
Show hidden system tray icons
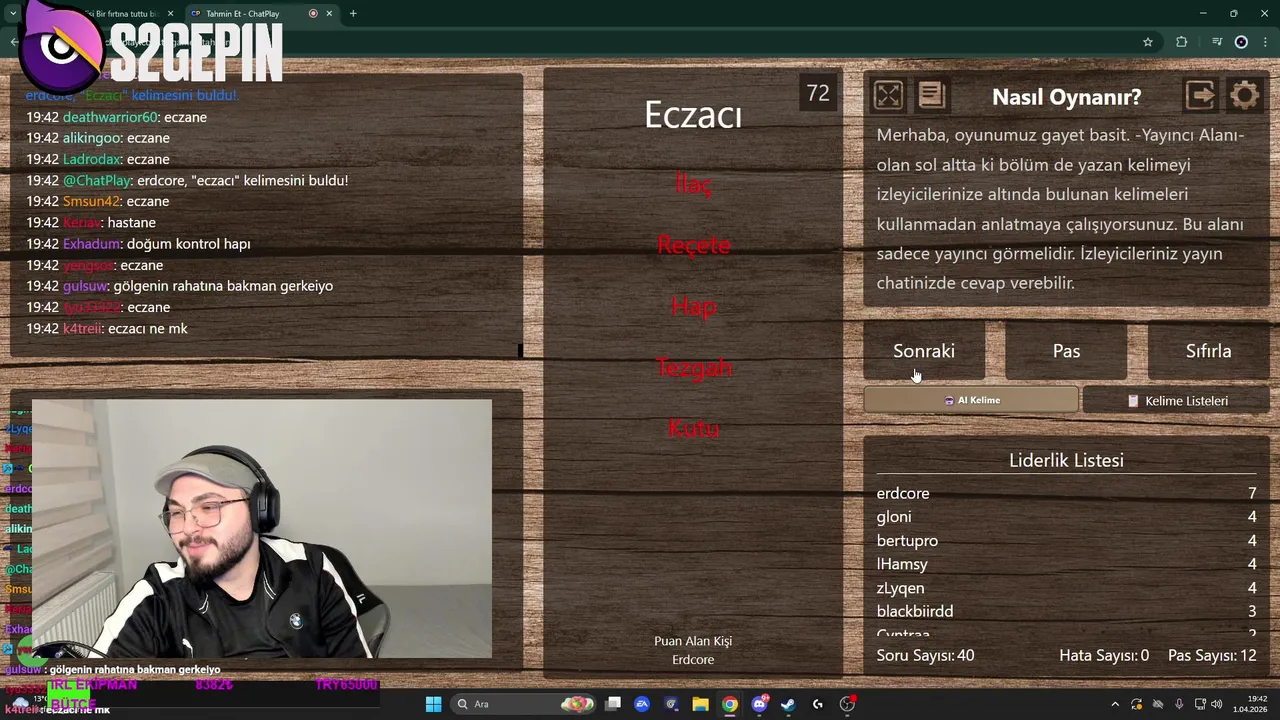(x=1115, y=704)
